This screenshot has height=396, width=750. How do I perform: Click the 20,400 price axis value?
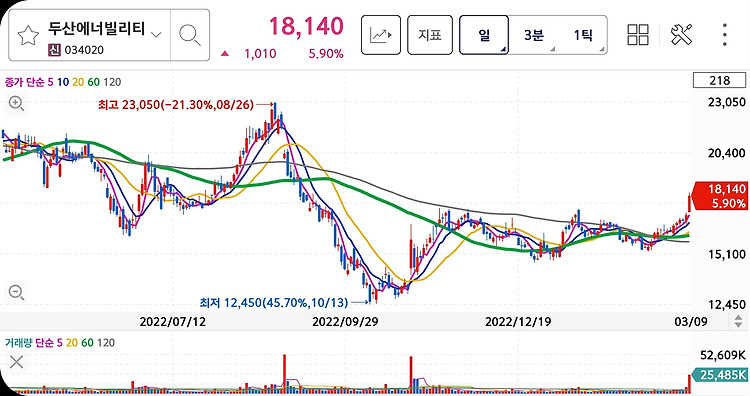[727, 153]
